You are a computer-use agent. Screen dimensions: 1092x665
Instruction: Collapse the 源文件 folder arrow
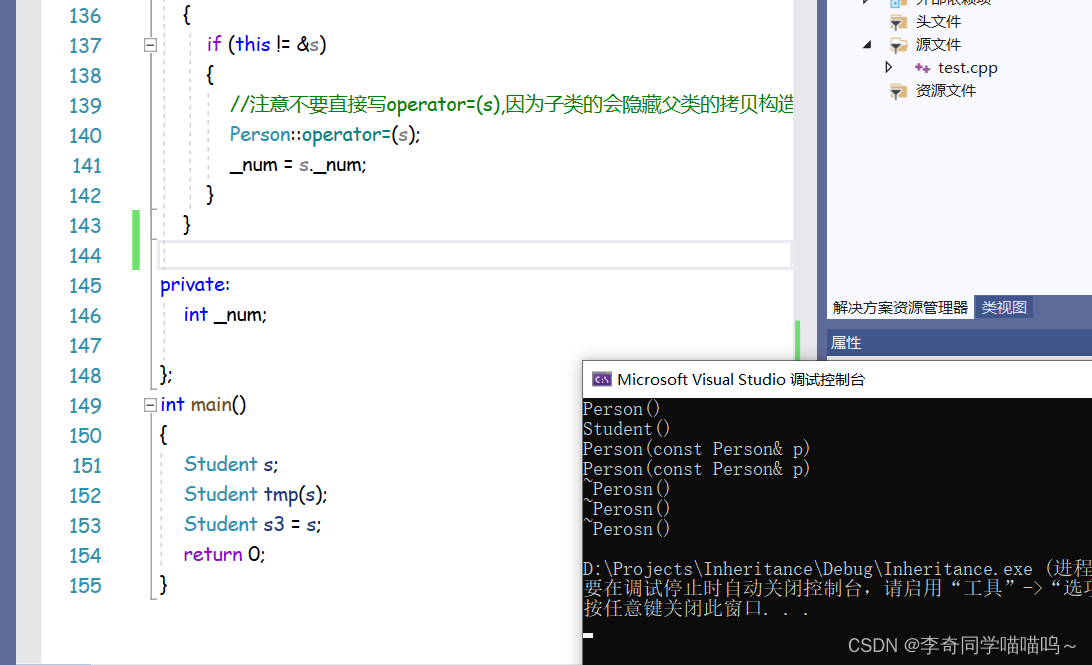pyautogui.click(x=867, y=45)
